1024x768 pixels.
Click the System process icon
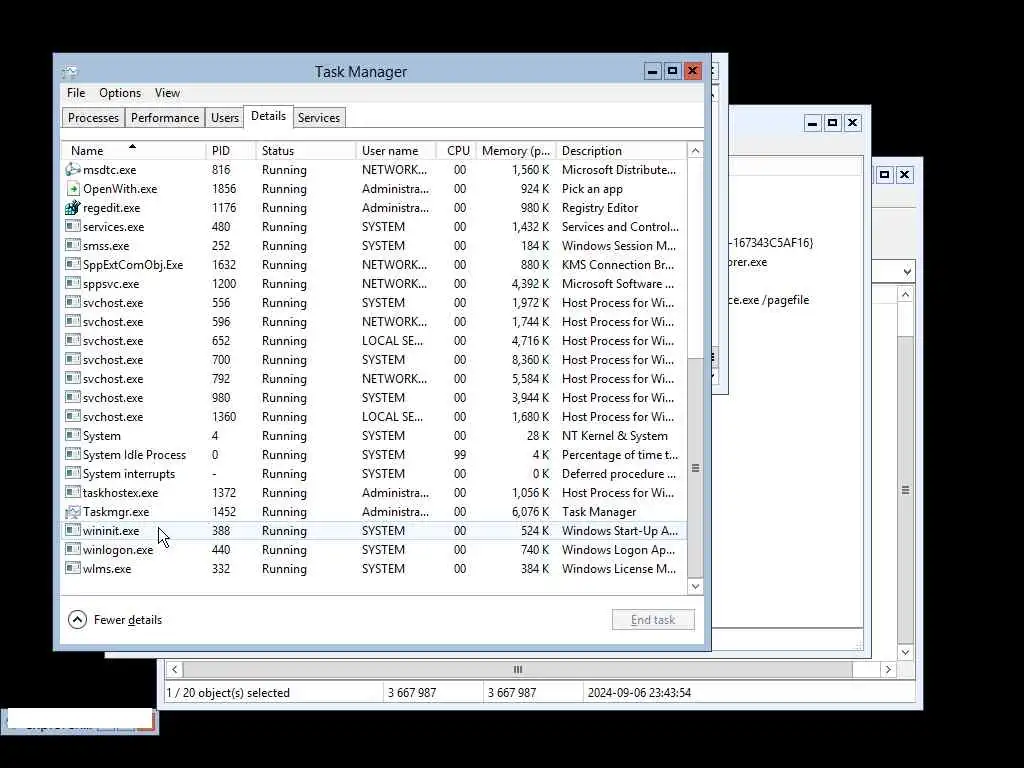(72, 434)
